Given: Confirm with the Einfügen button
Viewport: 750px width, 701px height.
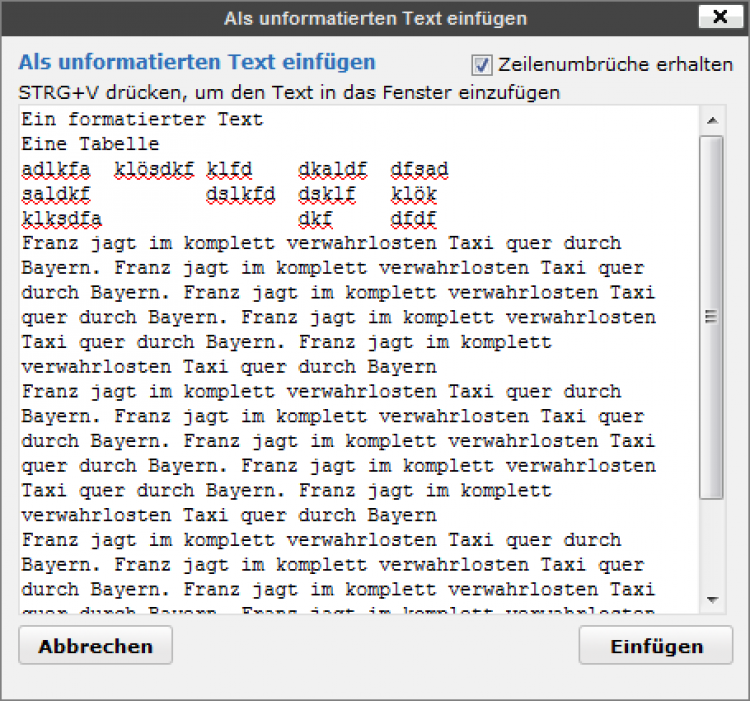Looking at the screenshot, I should [x=656, y=646].
